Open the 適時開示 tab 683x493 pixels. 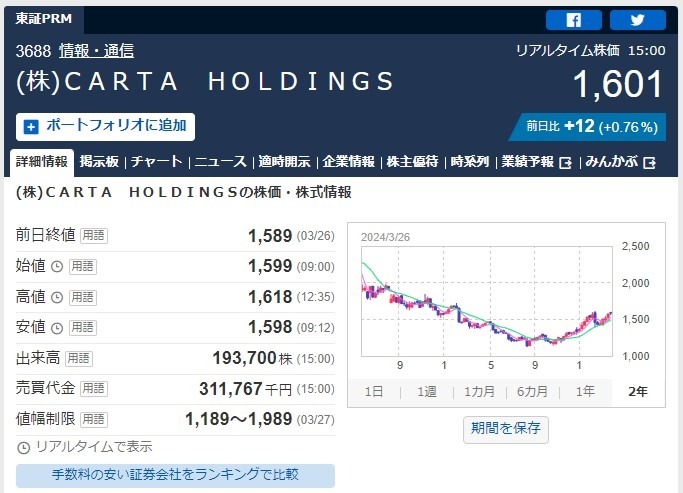tap(284, 162)
